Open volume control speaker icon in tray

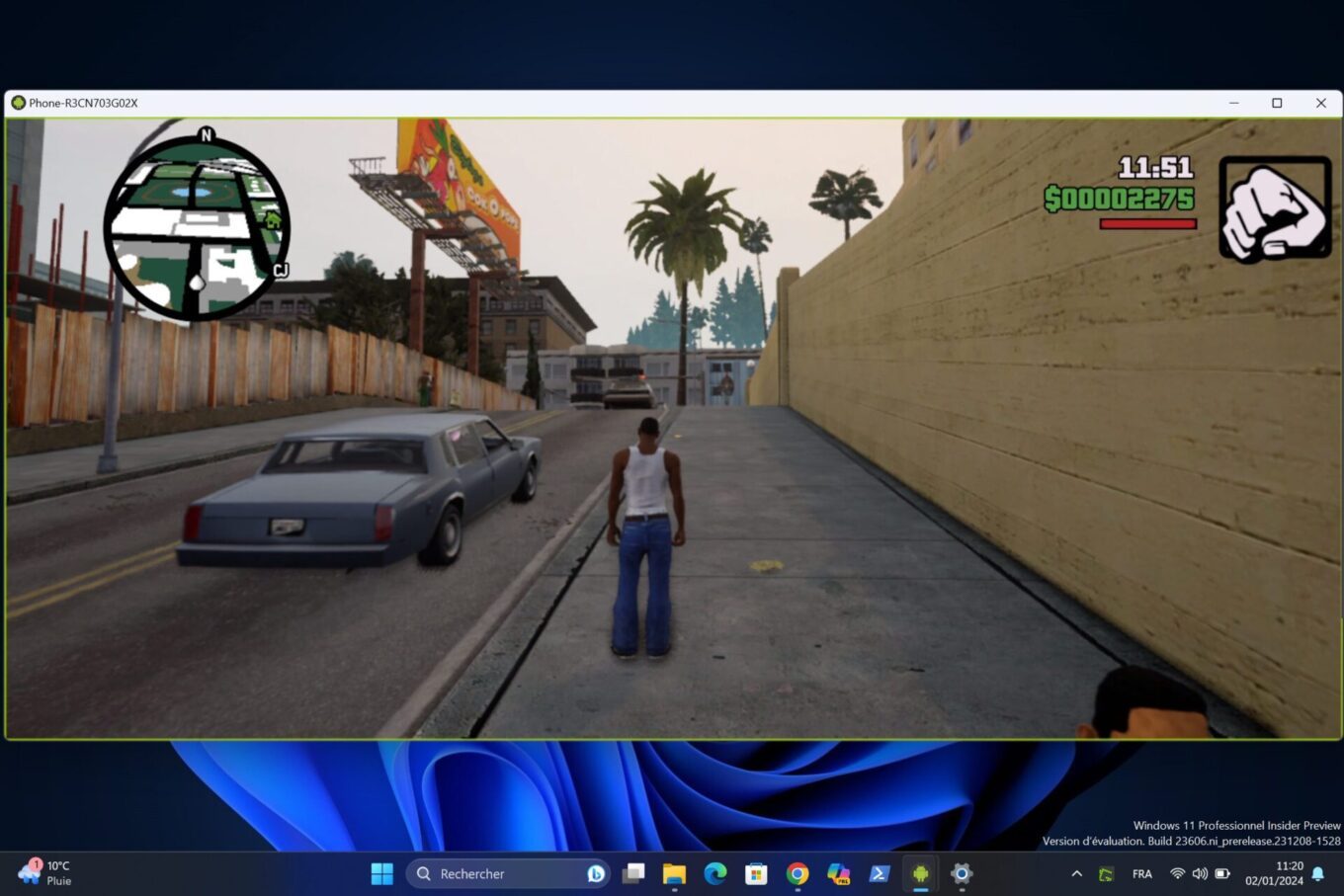point(1200,873)
